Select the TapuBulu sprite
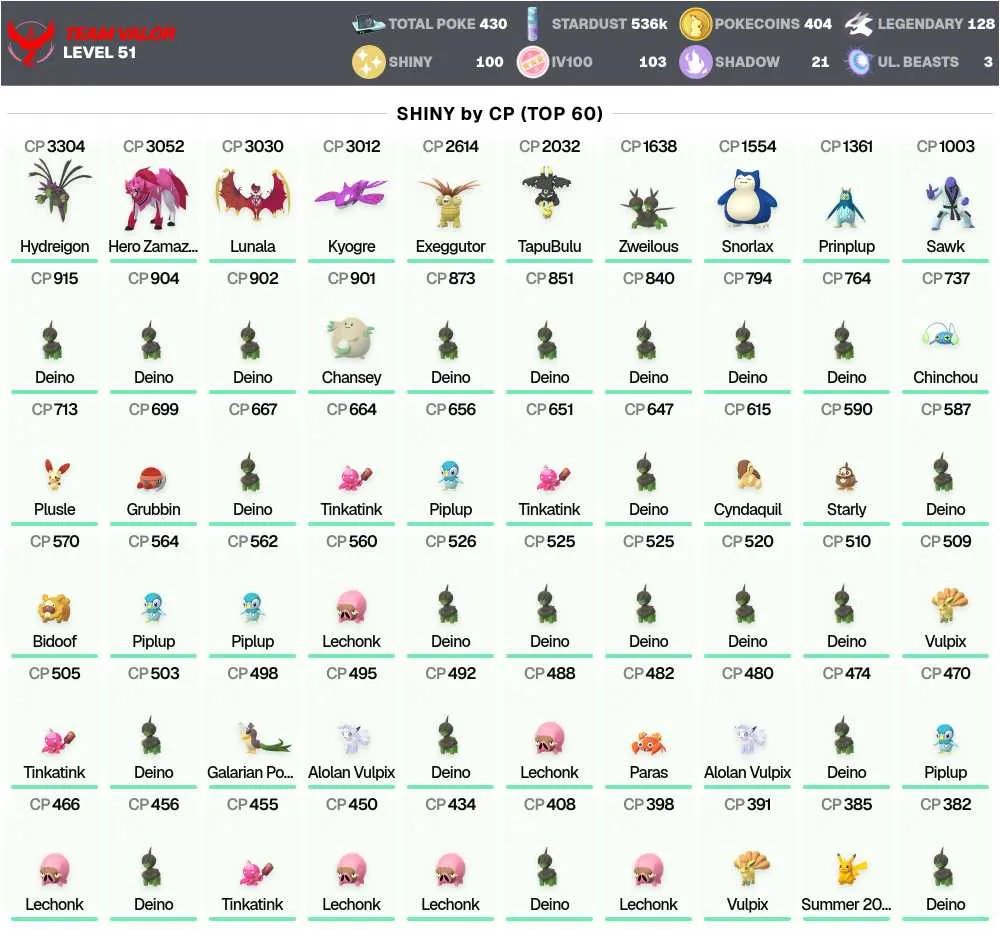The height and width of the screenshot is (930, 1000). [549, 191]
